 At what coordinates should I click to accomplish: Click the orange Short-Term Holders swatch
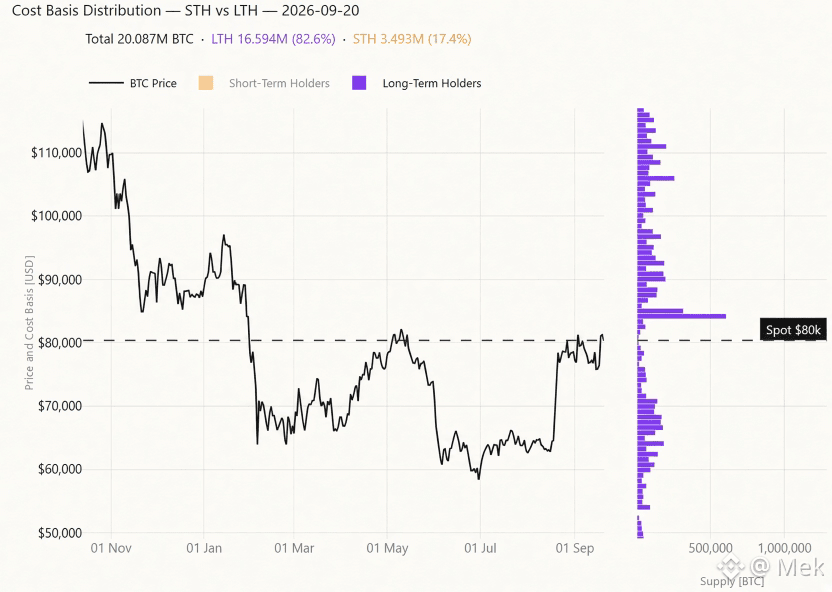pos(206,83)
